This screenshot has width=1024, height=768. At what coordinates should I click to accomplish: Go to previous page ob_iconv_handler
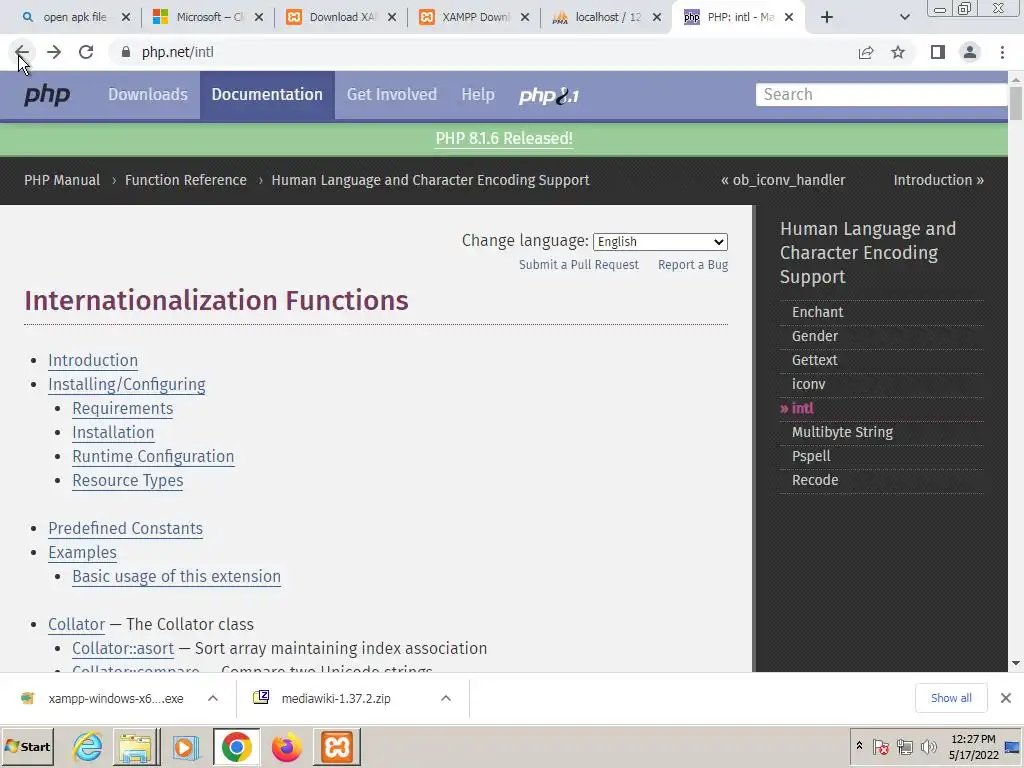(783, 180)
